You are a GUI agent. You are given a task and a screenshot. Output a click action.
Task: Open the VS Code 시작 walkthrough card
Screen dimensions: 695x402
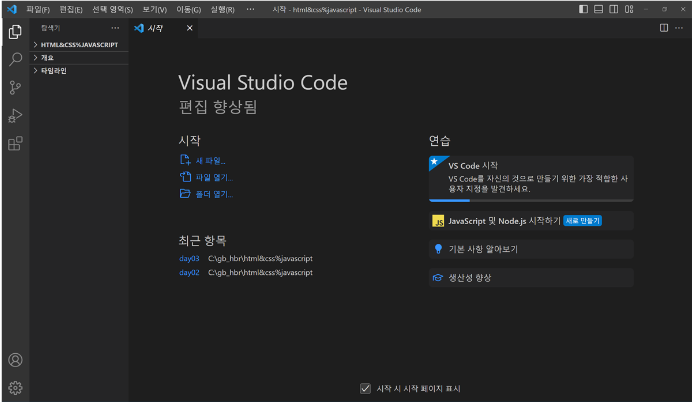pos(531,179)
